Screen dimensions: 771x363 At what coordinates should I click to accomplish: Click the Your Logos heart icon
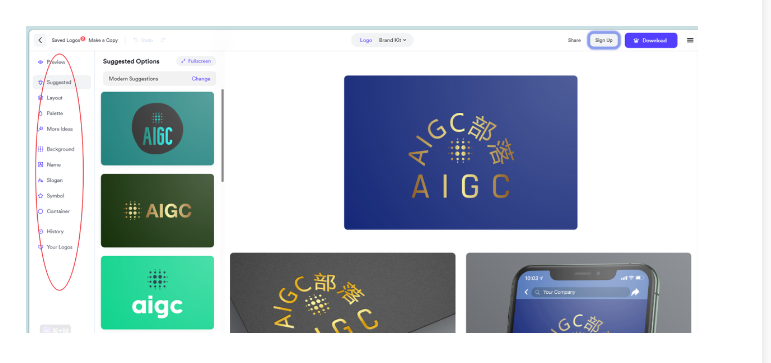pyautogui.click(x=40, y=247)
